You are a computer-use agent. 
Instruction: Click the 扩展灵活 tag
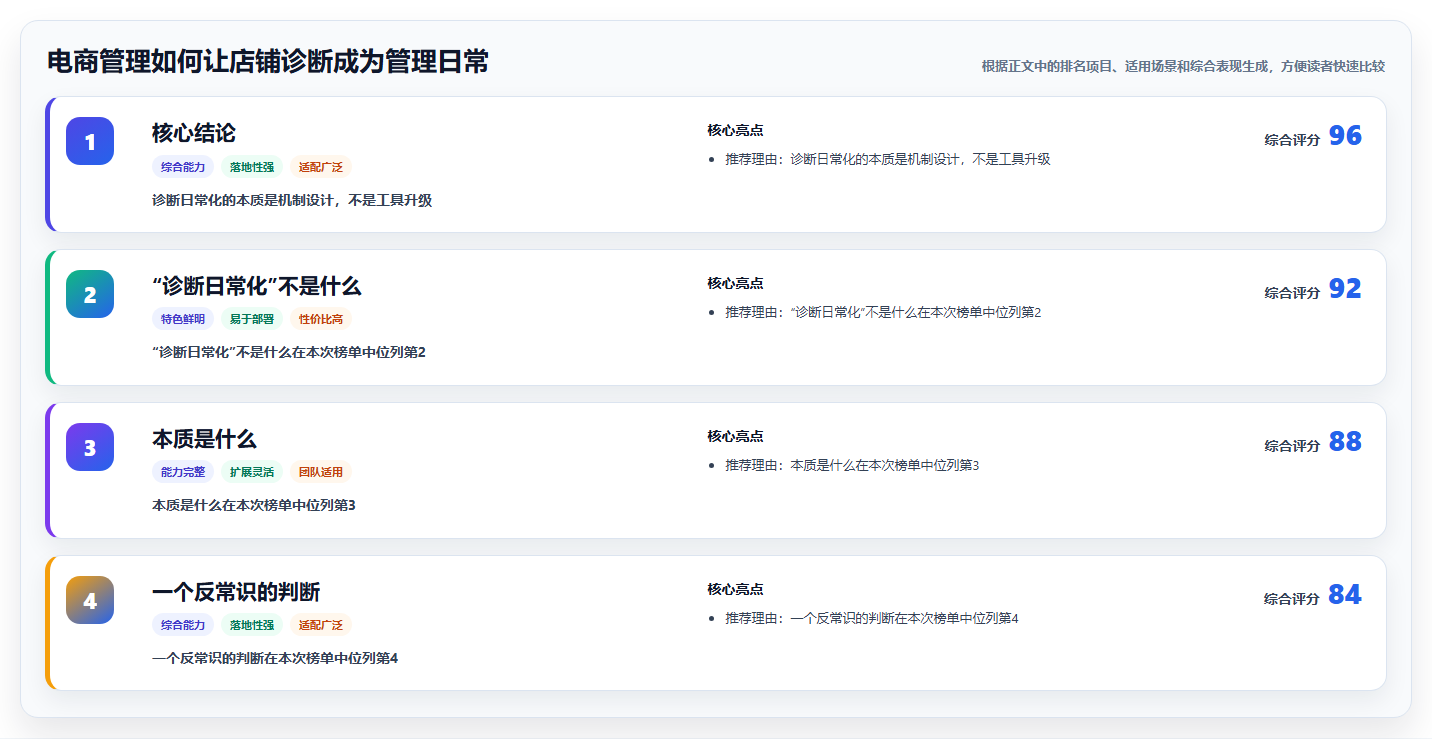tap(252, 472)
